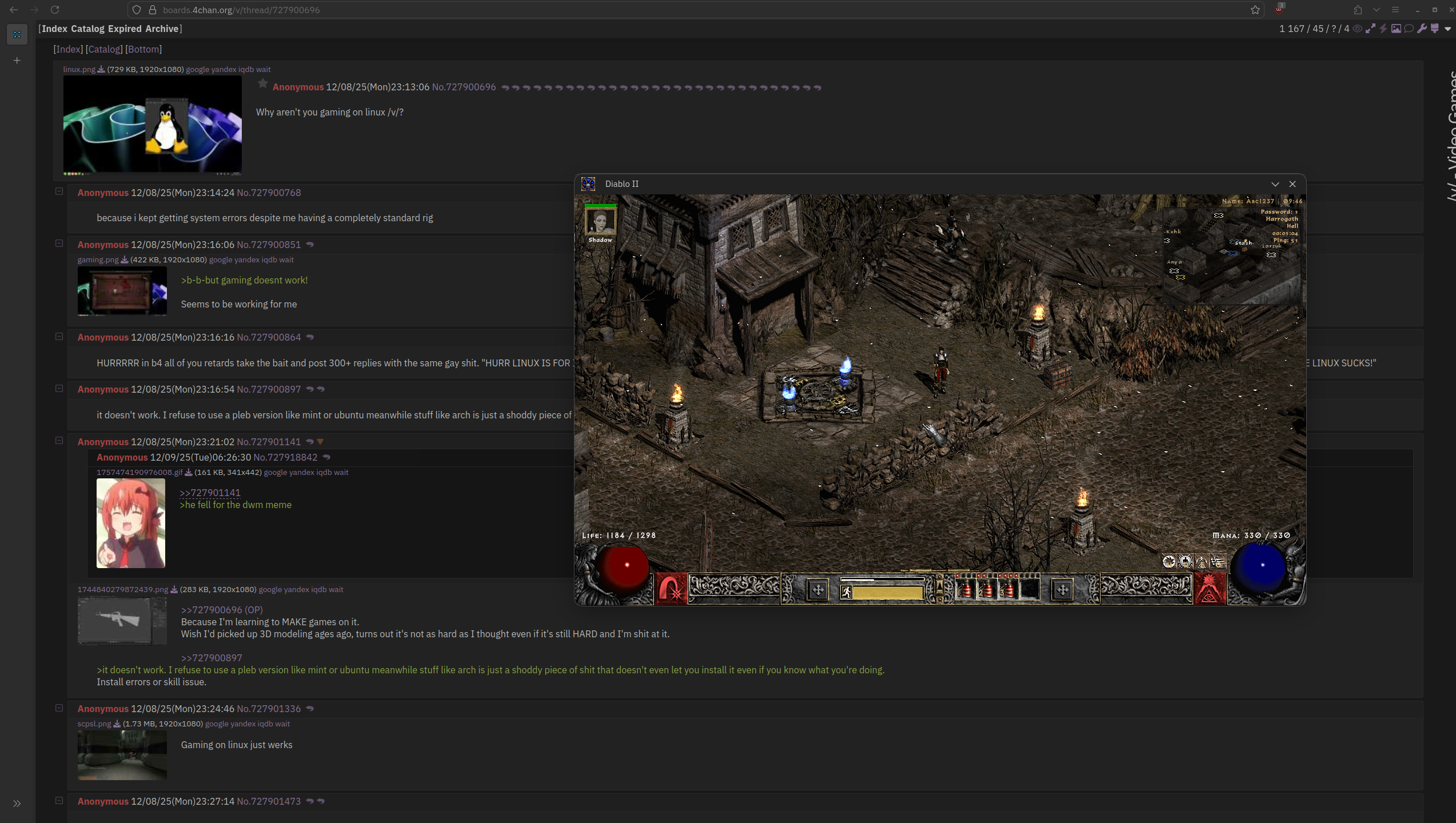Viewport: 1456px width, 823px height.
Task: Open the header dropdown triangle menu
Action: [1447, 29]
